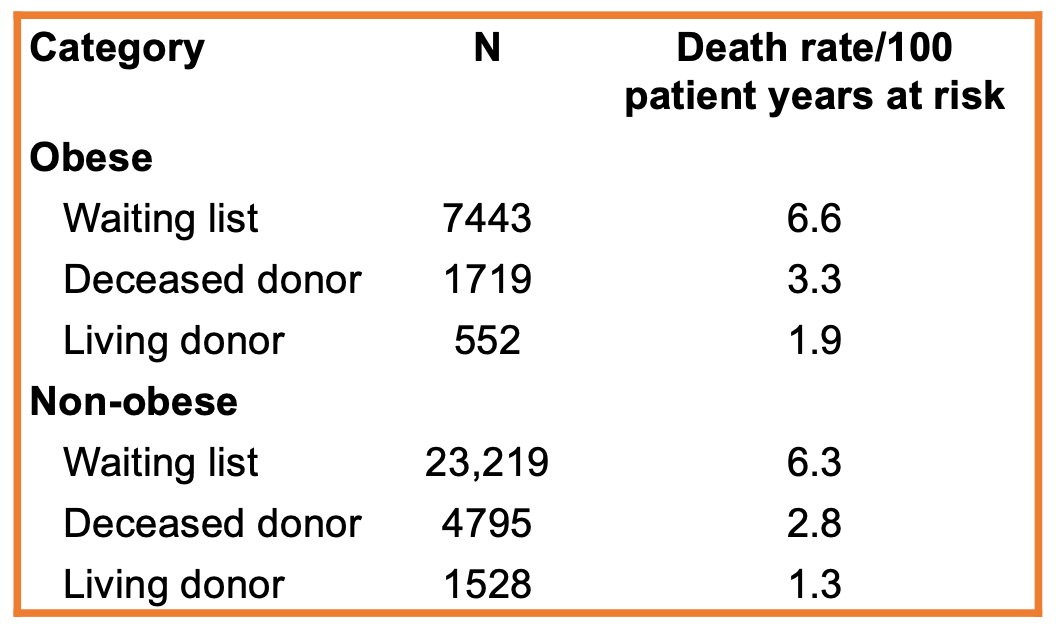This screenshot has width=1056, height=628.
Task: Select the 1528 count cell
Action: (487, 585)
